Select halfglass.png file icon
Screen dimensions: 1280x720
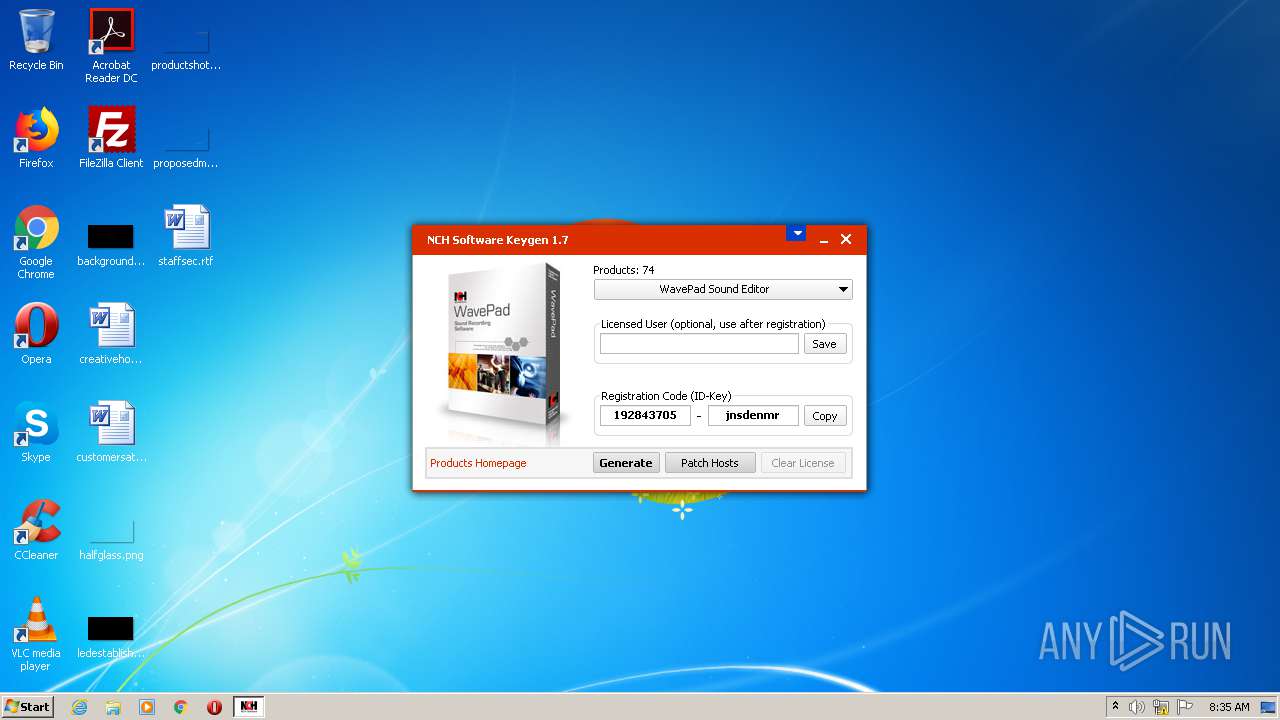click(x=111, y=539)
